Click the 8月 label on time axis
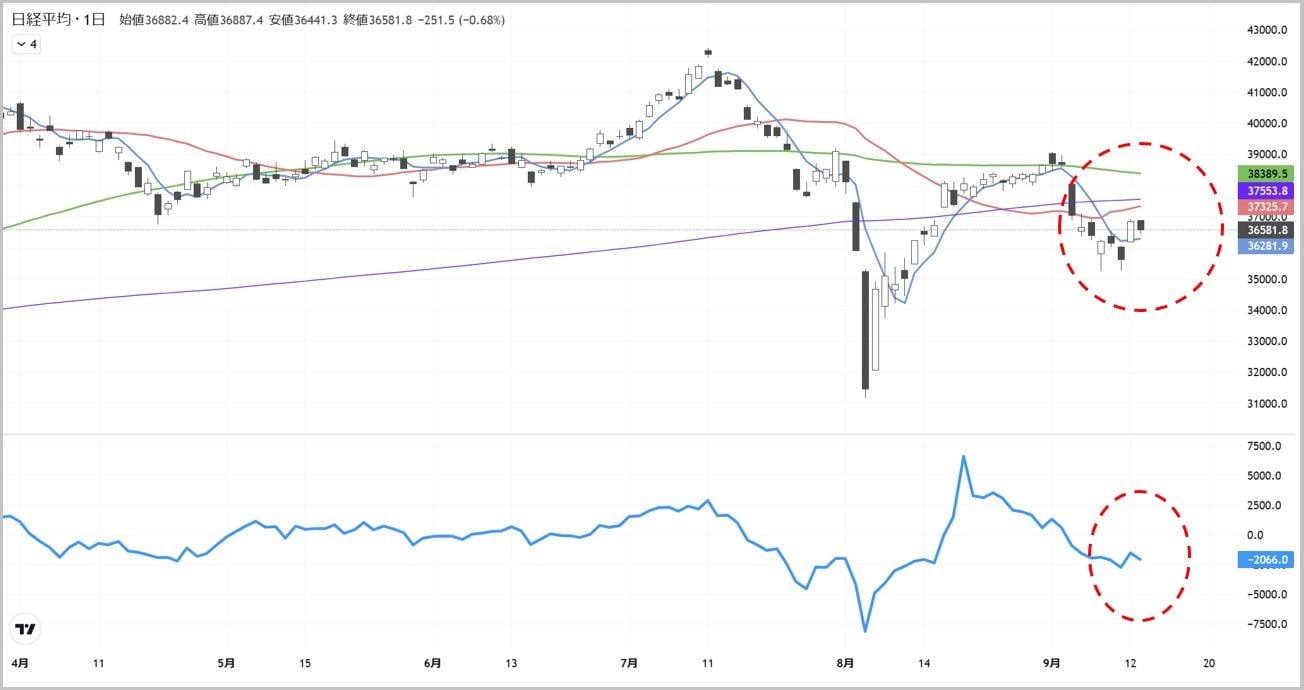This screenshot has width=1304, height=690. (x=846, y=662)
